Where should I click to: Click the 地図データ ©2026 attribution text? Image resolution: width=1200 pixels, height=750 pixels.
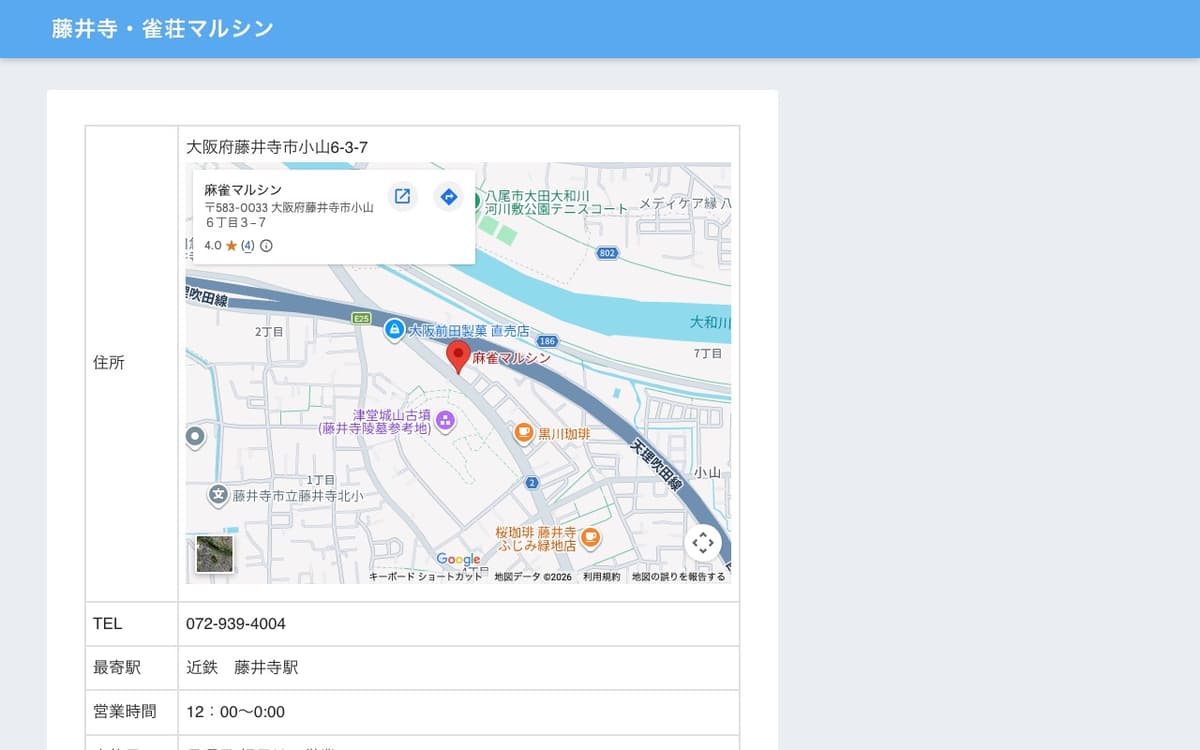coord(533,577)
